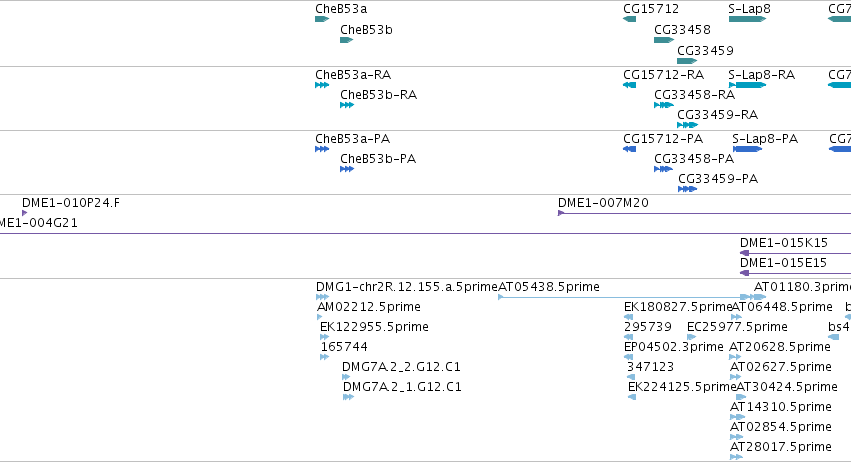The image size is (851, 462).
Task: Click the CG33459-PA protein arrows
Action: click(x=688, y=189)
